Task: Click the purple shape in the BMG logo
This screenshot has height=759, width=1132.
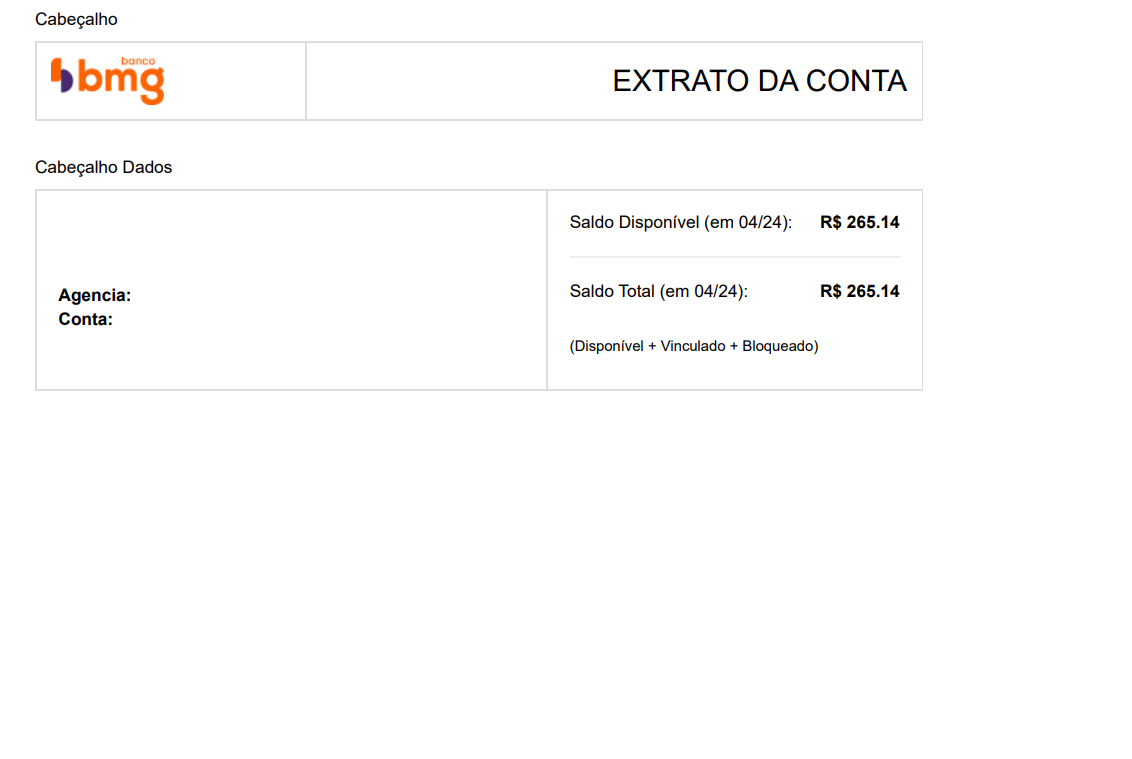Action: (x=66, y=81)
